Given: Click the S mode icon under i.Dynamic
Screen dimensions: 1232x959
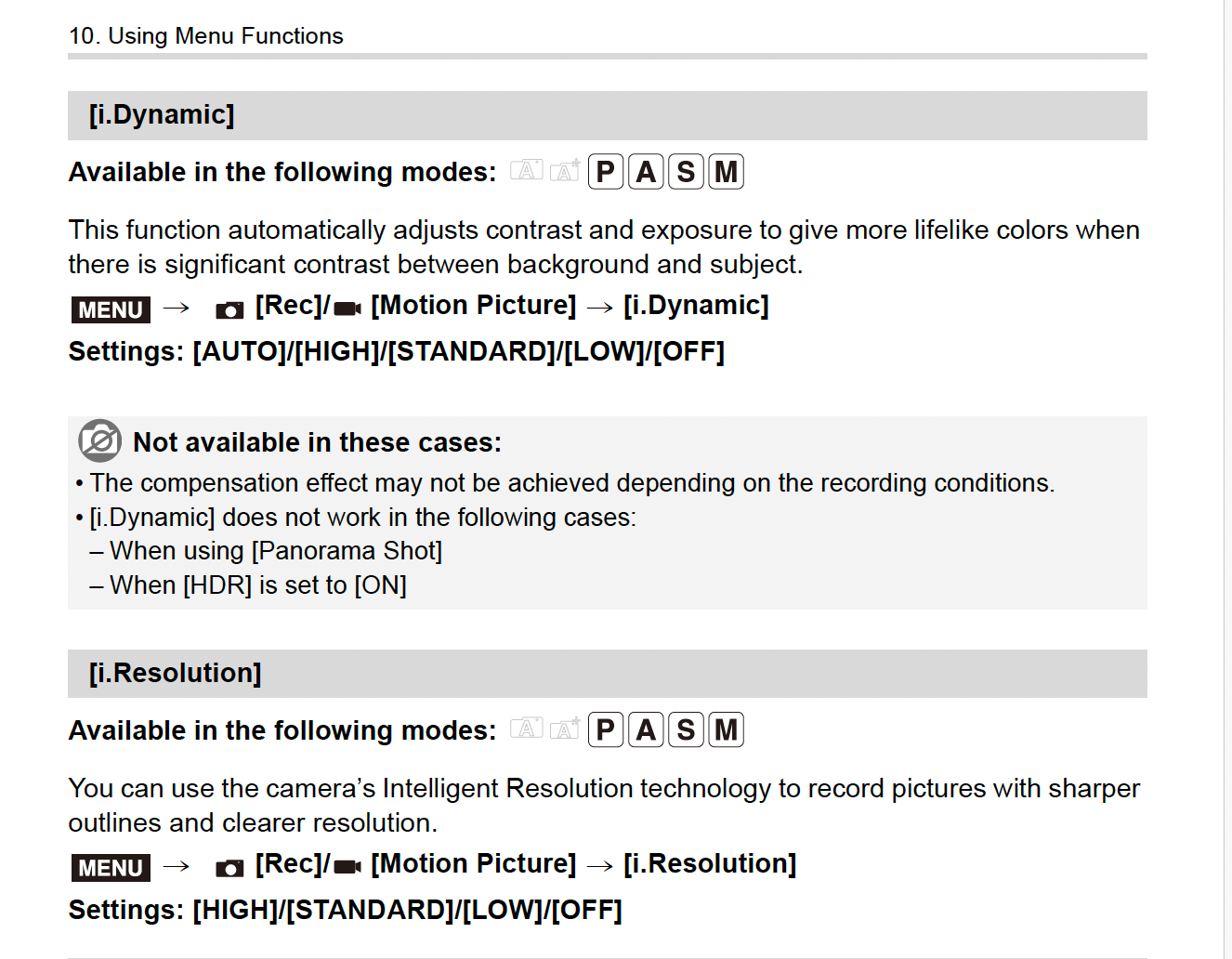Looking at the screenshot, I should 686,172.
